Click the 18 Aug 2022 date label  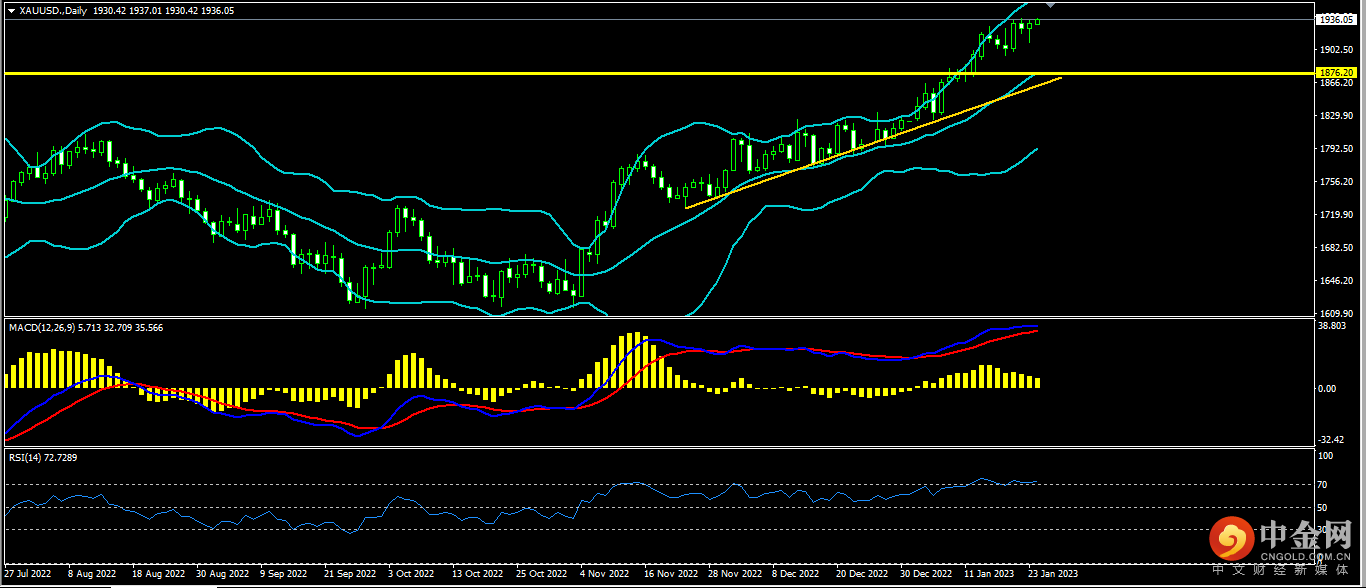click(159, 574)
